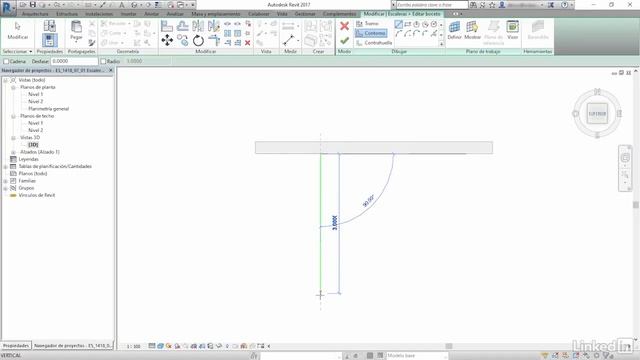Select the Tramo draw mode
The image size is (640, 360).
367,24
